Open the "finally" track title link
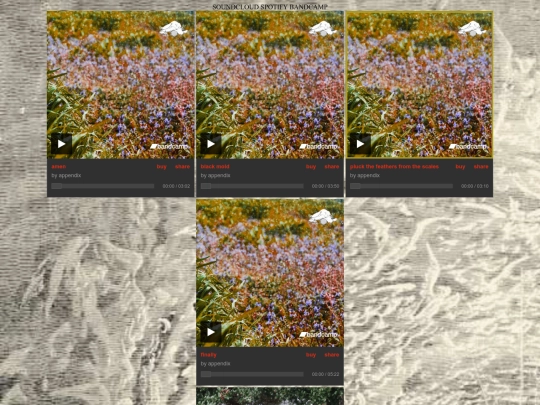 [208, 355]
